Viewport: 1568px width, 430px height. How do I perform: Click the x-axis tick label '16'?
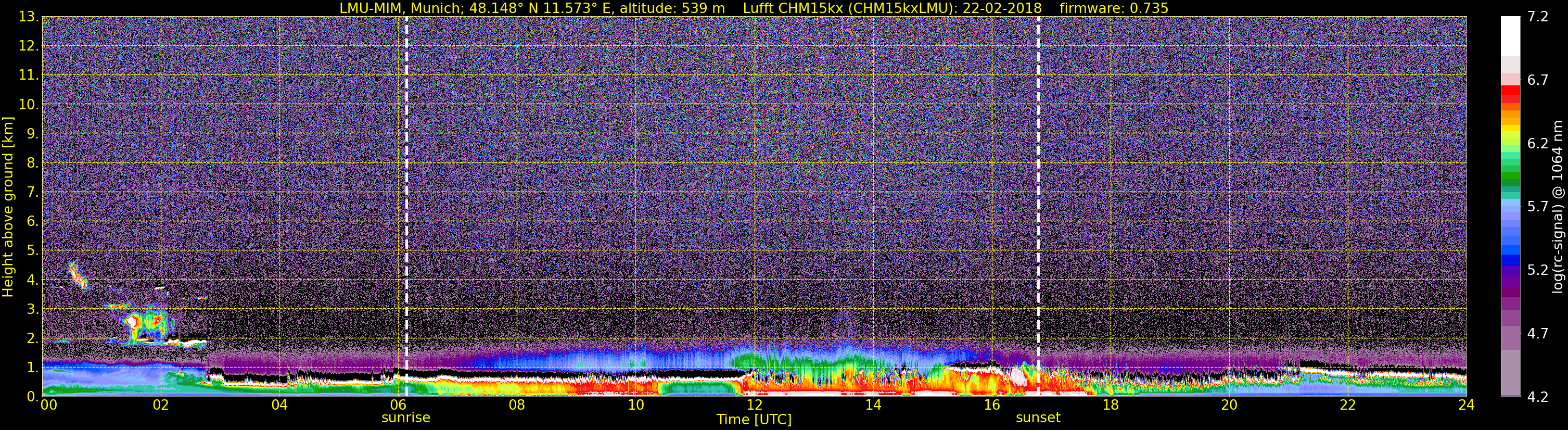point(991,406)
